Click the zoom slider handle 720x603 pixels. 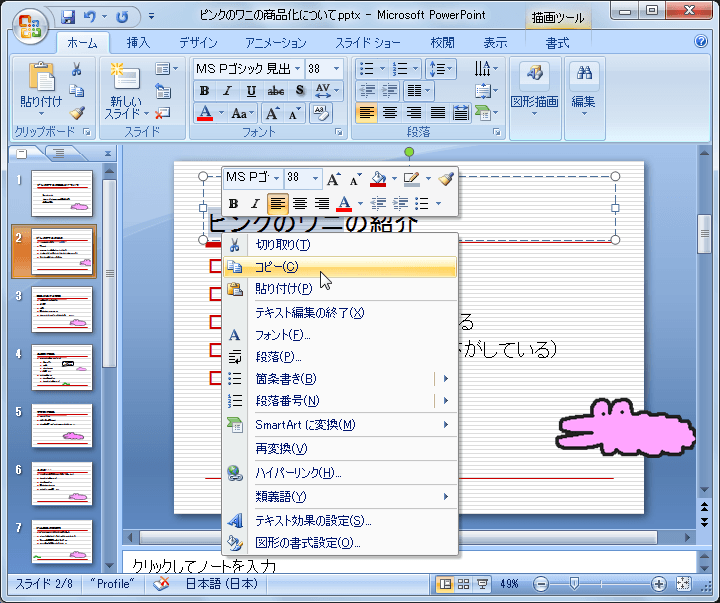tap(574, 584)
